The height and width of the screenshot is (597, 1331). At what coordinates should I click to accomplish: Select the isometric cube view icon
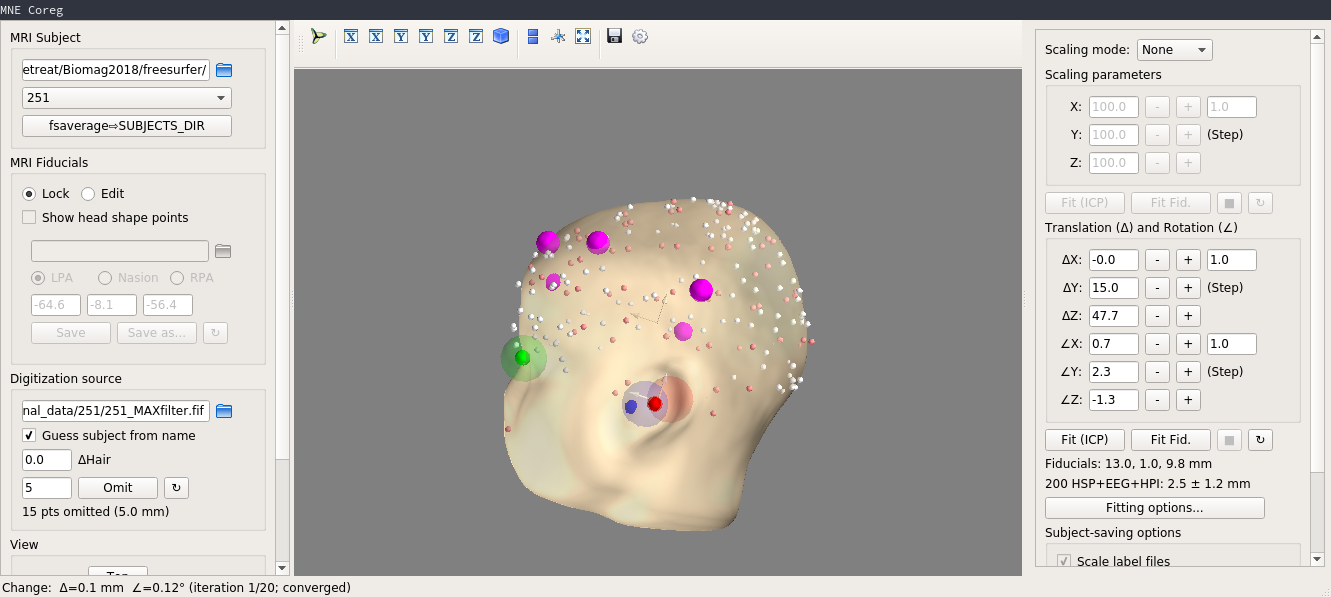[499, 36]
